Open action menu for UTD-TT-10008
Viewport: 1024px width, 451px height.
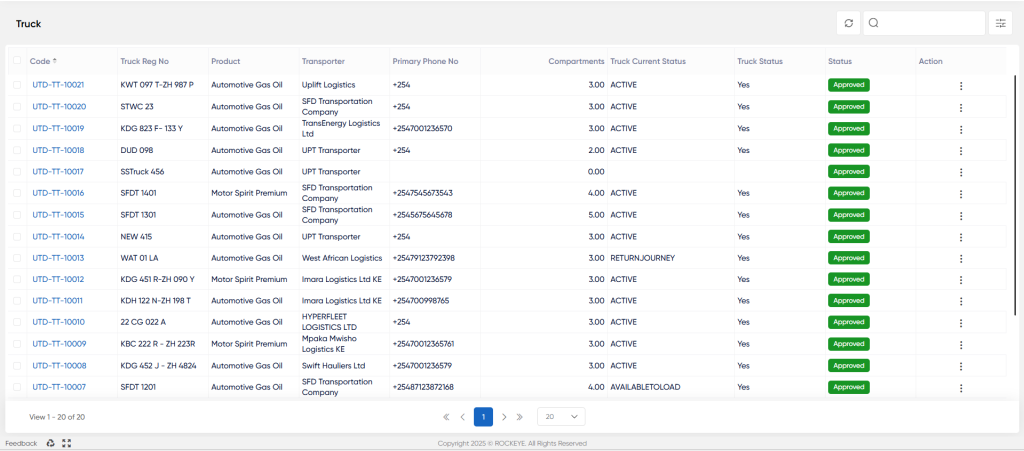tap(961, 366)
